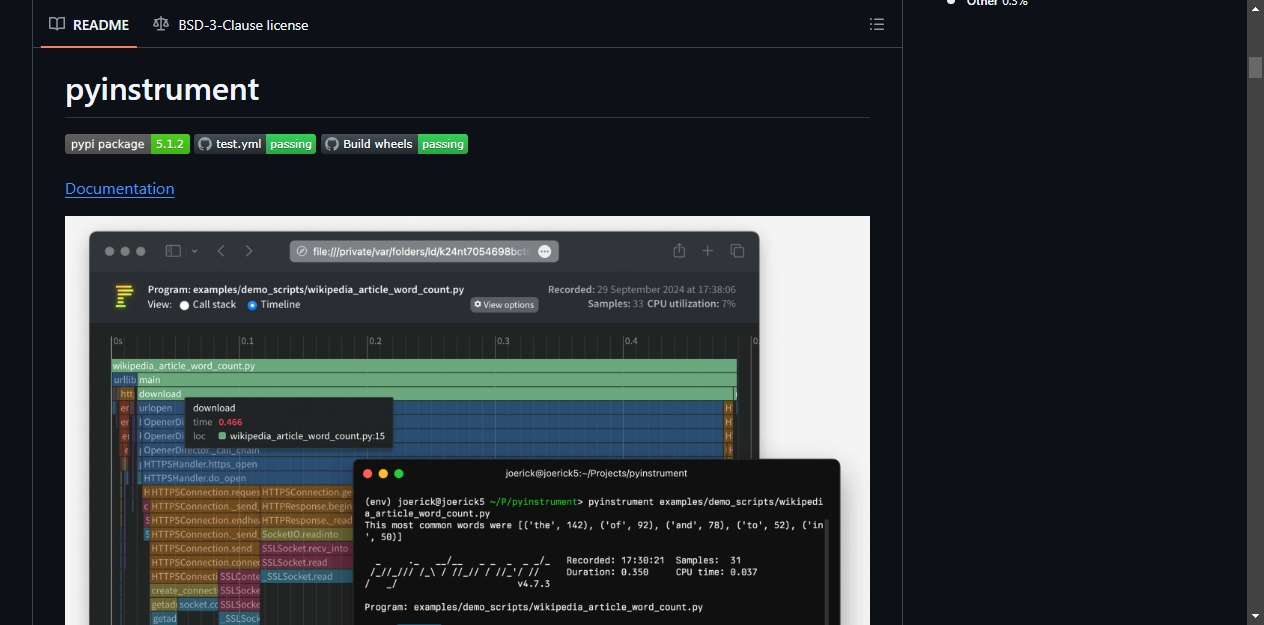Click the scale icon beside license
This screenshot has height=625, width=1264.
(x=161, y=24)
